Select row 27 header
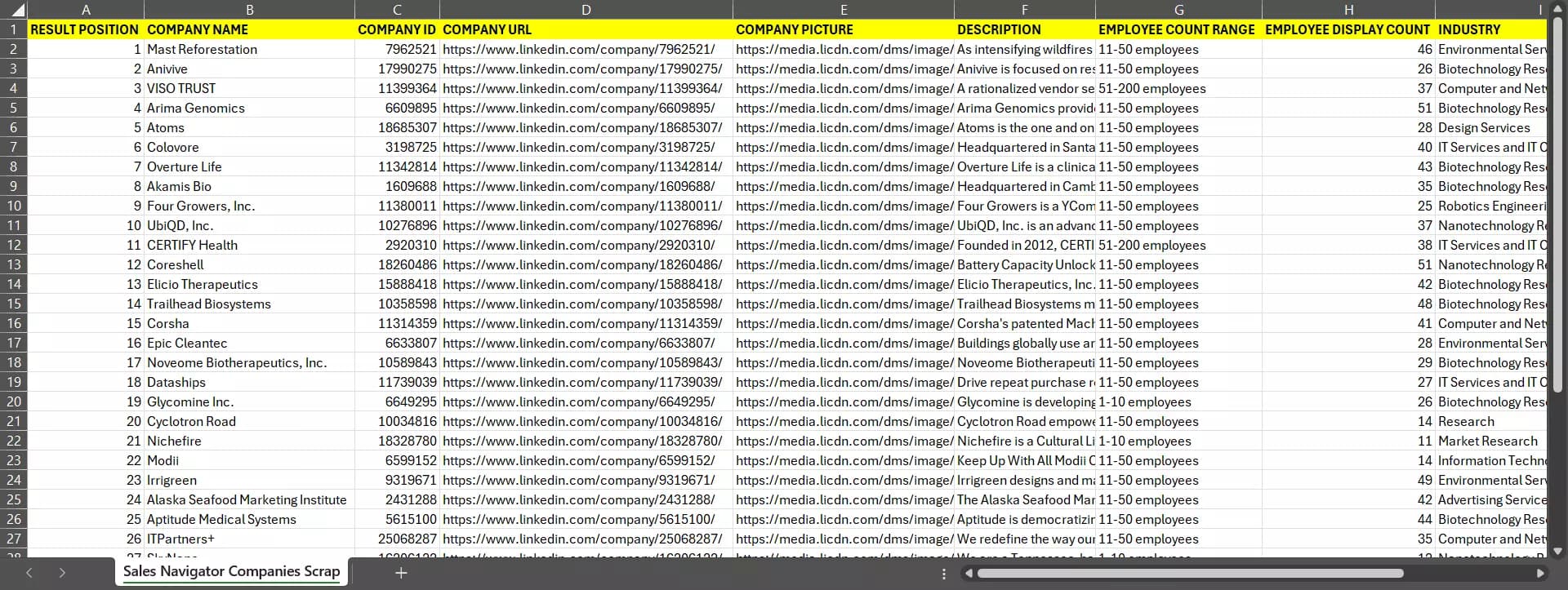The image size is (1568, 590). coord(14,539)
